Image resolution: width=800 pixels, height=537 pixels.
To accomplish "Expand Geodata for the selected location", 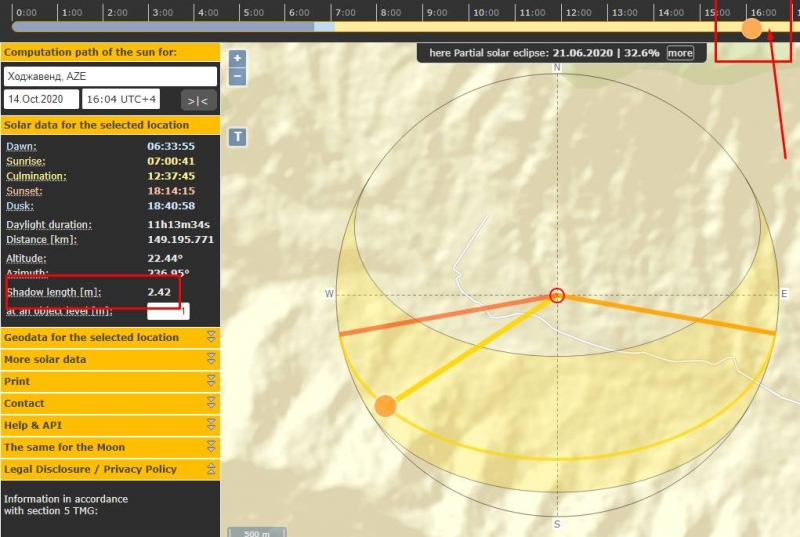I will (110, 337).
